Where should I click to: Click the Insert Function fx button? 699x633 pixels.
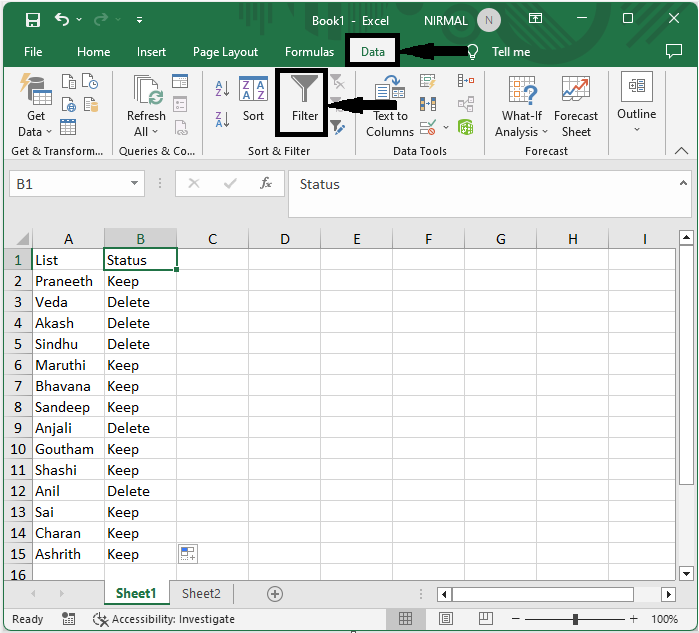coord(266,183)
